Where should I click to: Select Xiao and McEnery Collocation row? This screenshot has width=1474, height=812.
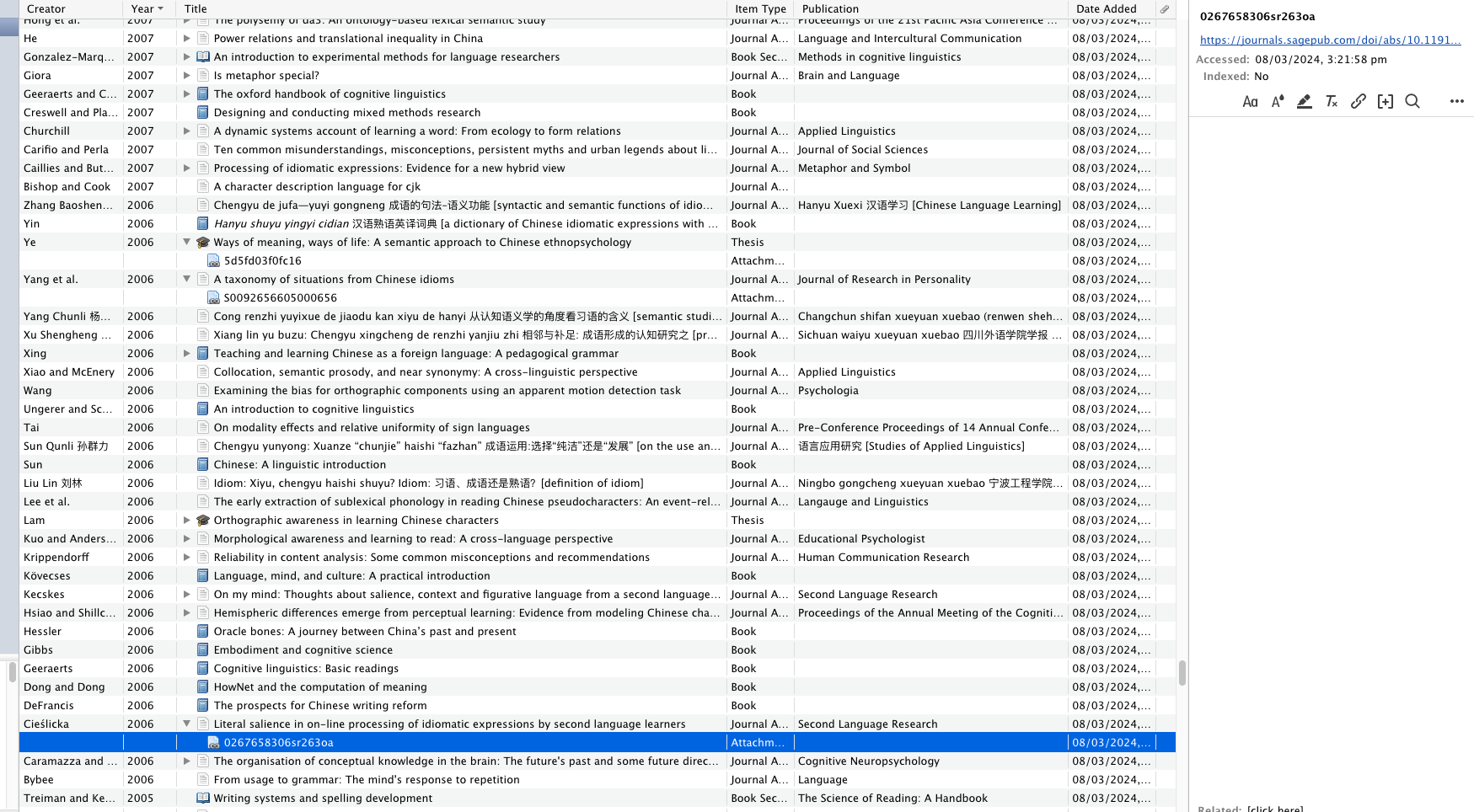pyautogui.click(x=598, y=372)
